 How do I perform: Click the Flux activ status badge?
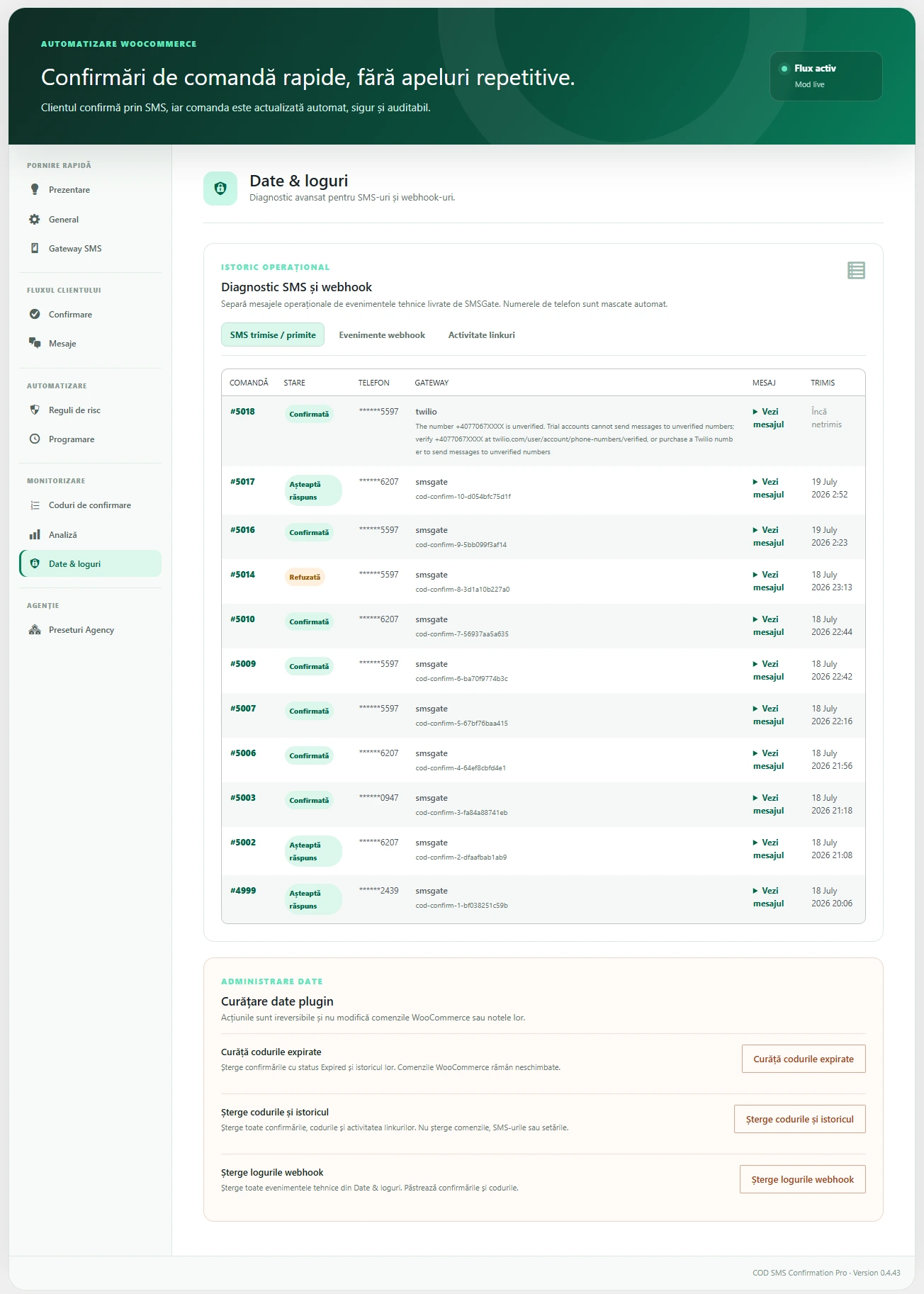point(826,76)
